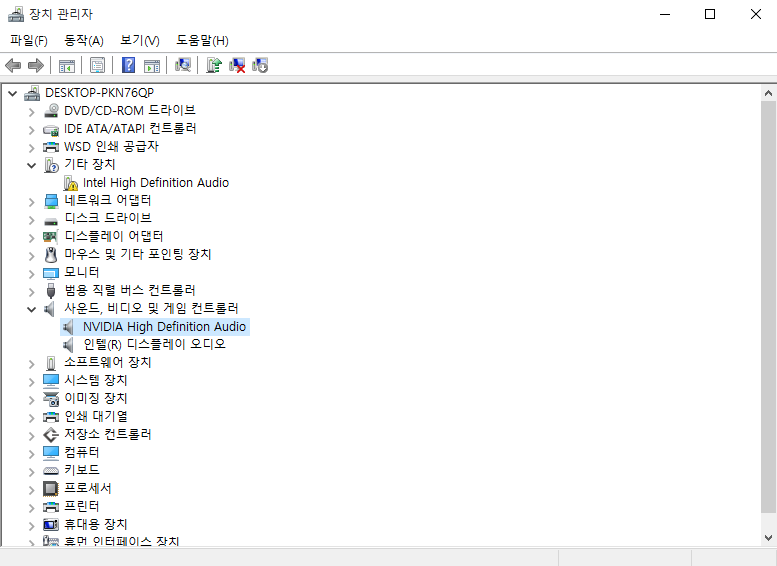Click the scrollbar down arrow
Image resolution: width=777 pixels, height=566 pixels.
(769, 538)
